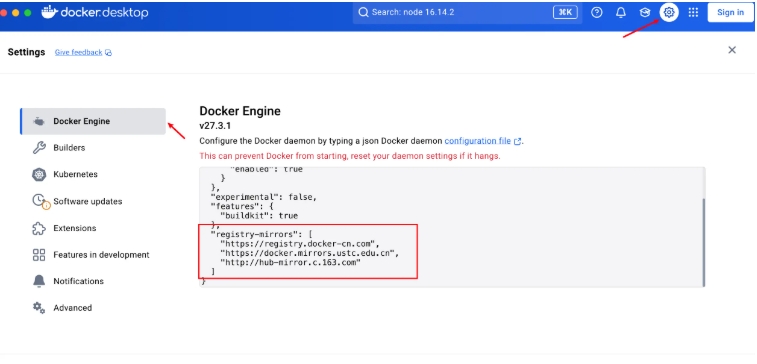This screenshot has height=364, width=757.
Task: Open the settings gear icon in header
Action: tap(669, 13)
